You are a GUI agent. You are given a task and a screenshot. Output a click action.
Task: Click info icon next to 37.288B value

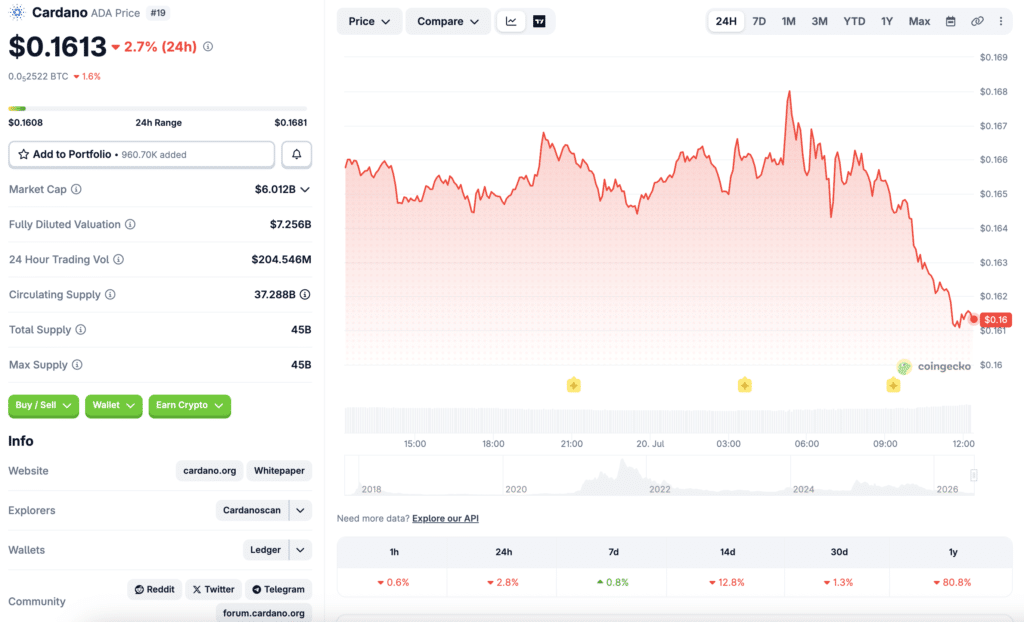tap(305, 295)
